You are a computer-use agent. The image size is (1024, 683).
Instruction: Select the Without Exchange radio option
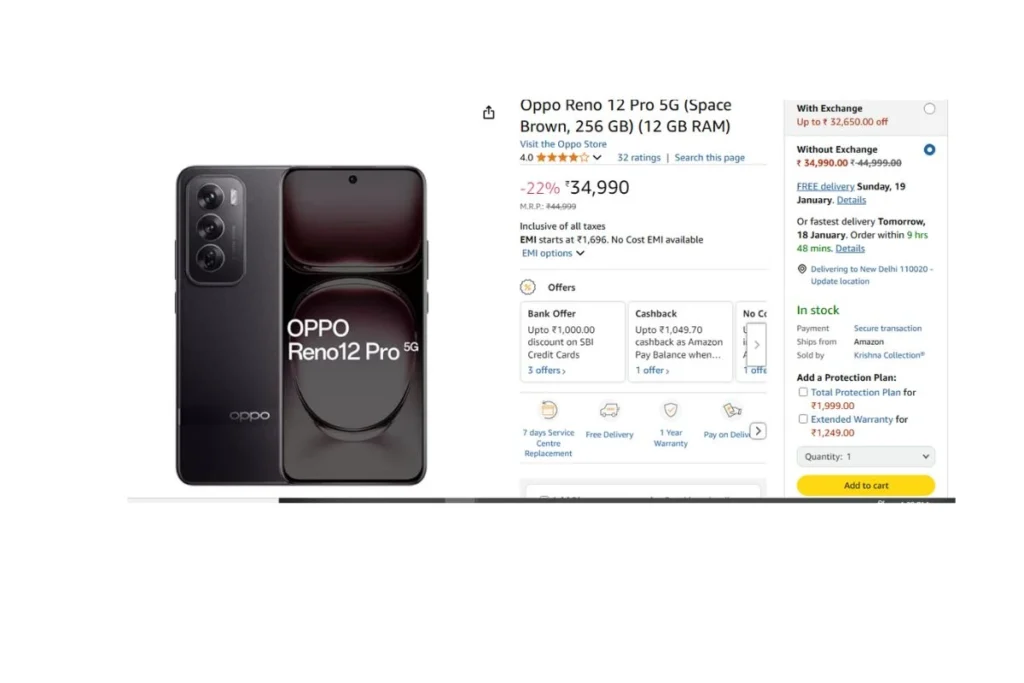click(929, 150)
